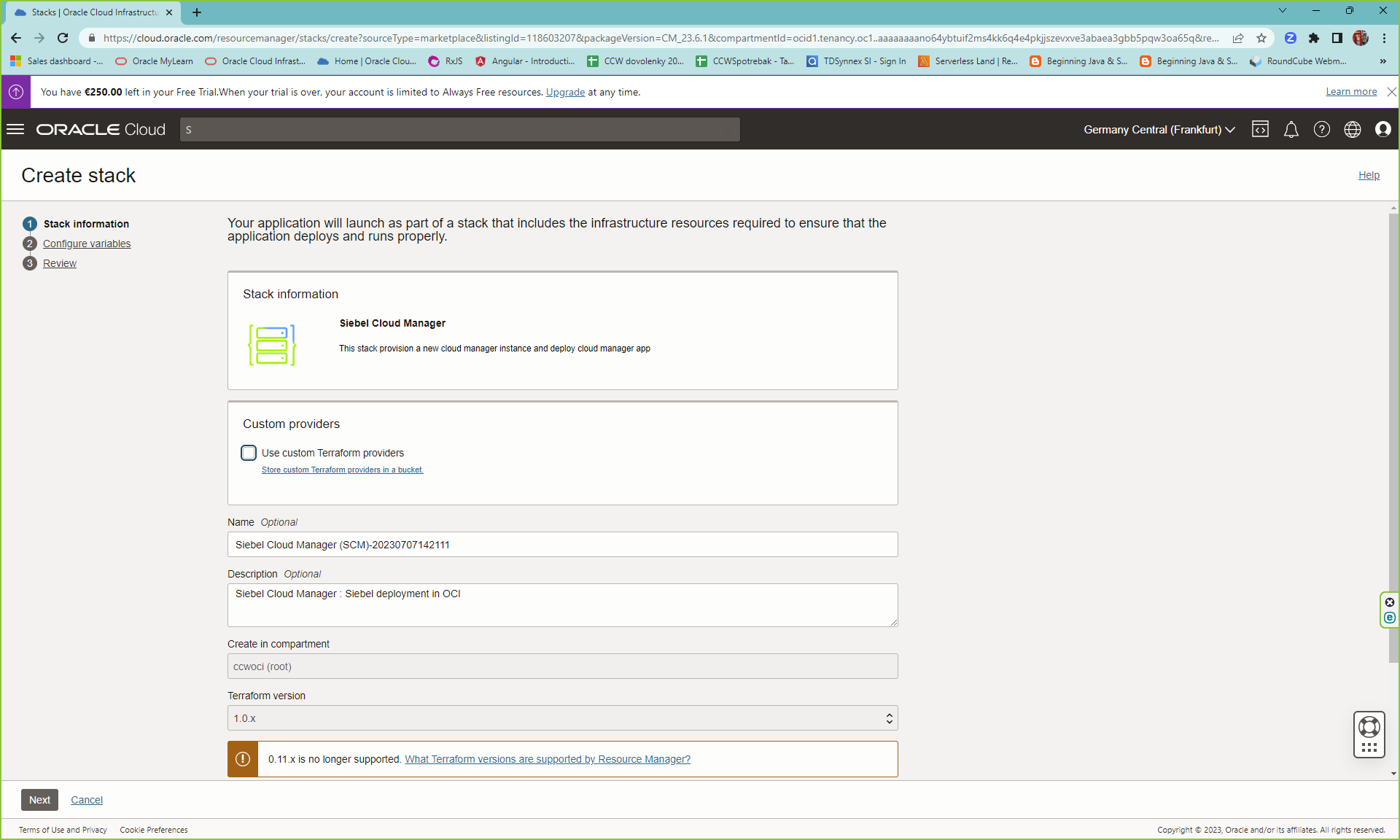Go to the Configure variables step
1400x840 pixels.
click(87, 244)
